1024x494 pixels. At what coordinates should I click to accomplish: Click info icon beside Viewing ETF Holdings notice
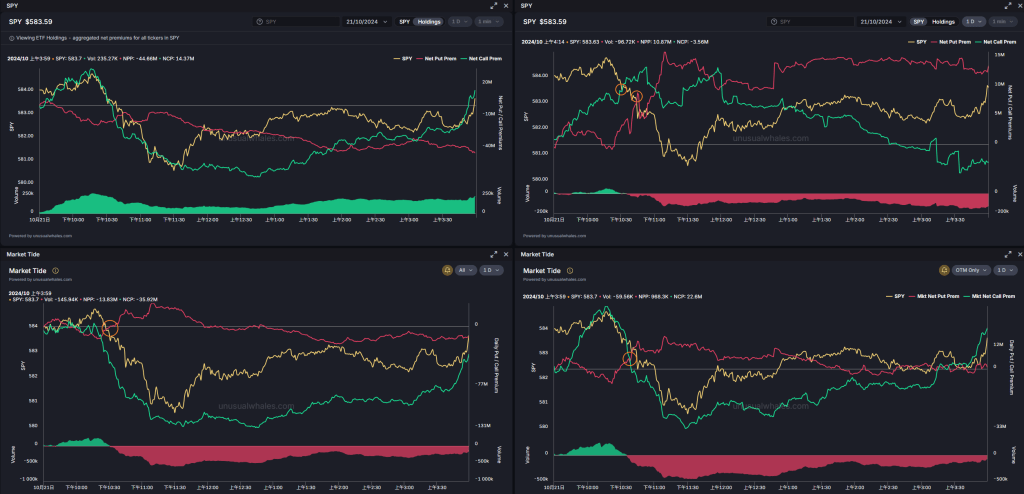11,38
